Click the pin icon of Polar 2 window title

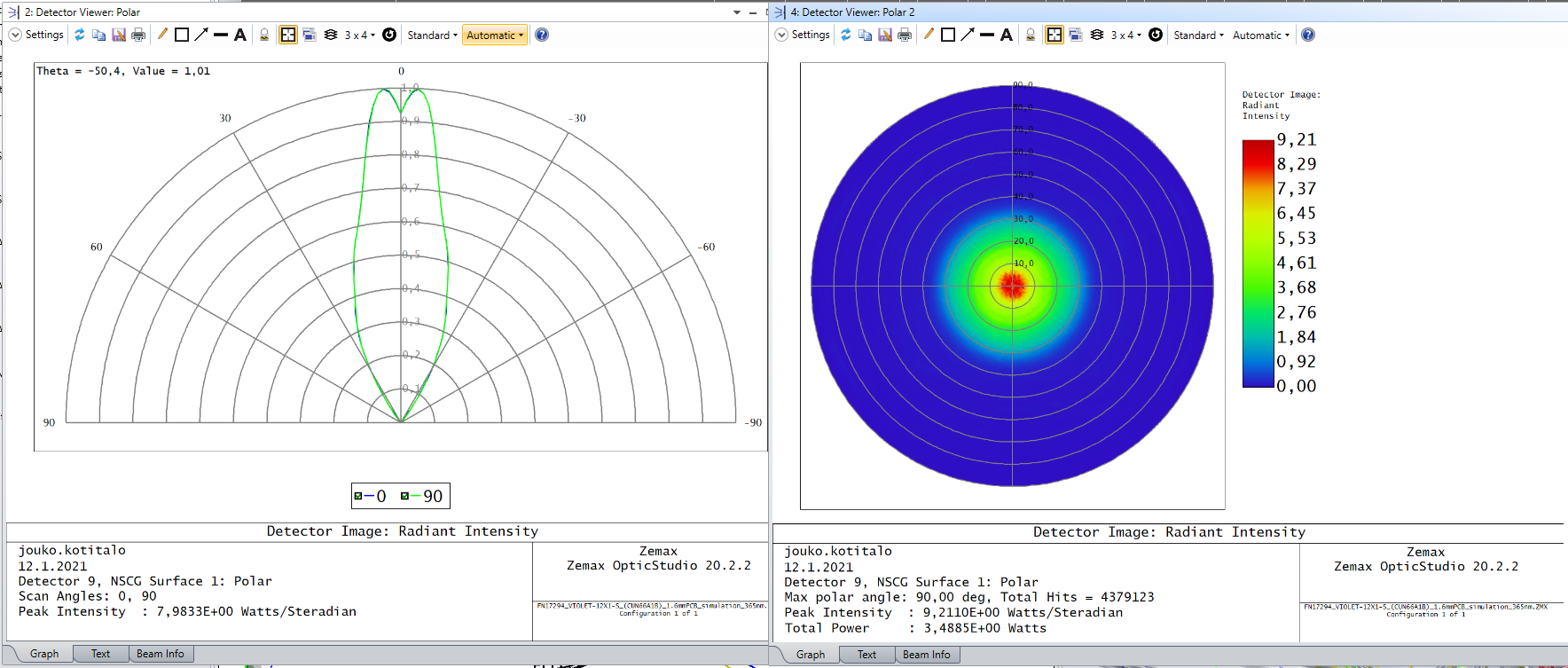click(x=779, y=12)
